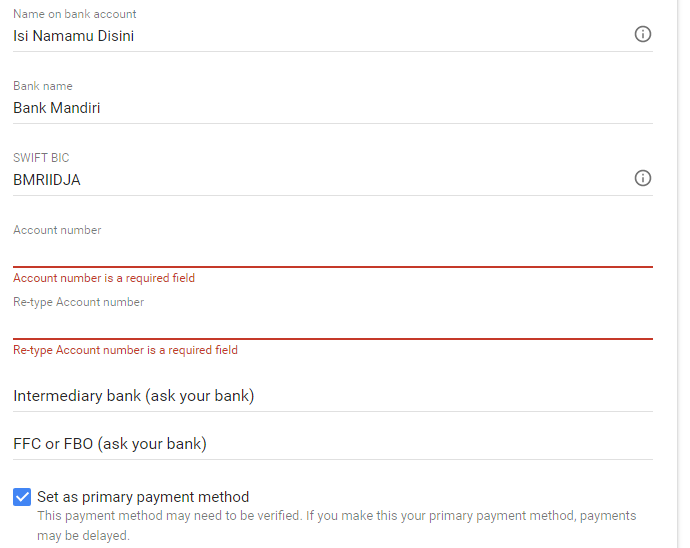The height and width of the screenshot is (548, 690).
Task: Open the SWIFT BIC info icon
Action: tap(642, 178)
